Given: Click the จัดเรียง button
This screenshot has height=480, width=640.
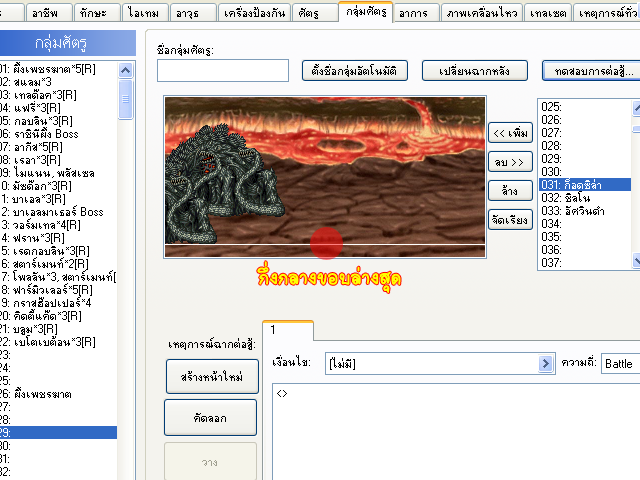Looking at the screenshot, I should coord(511,220).
